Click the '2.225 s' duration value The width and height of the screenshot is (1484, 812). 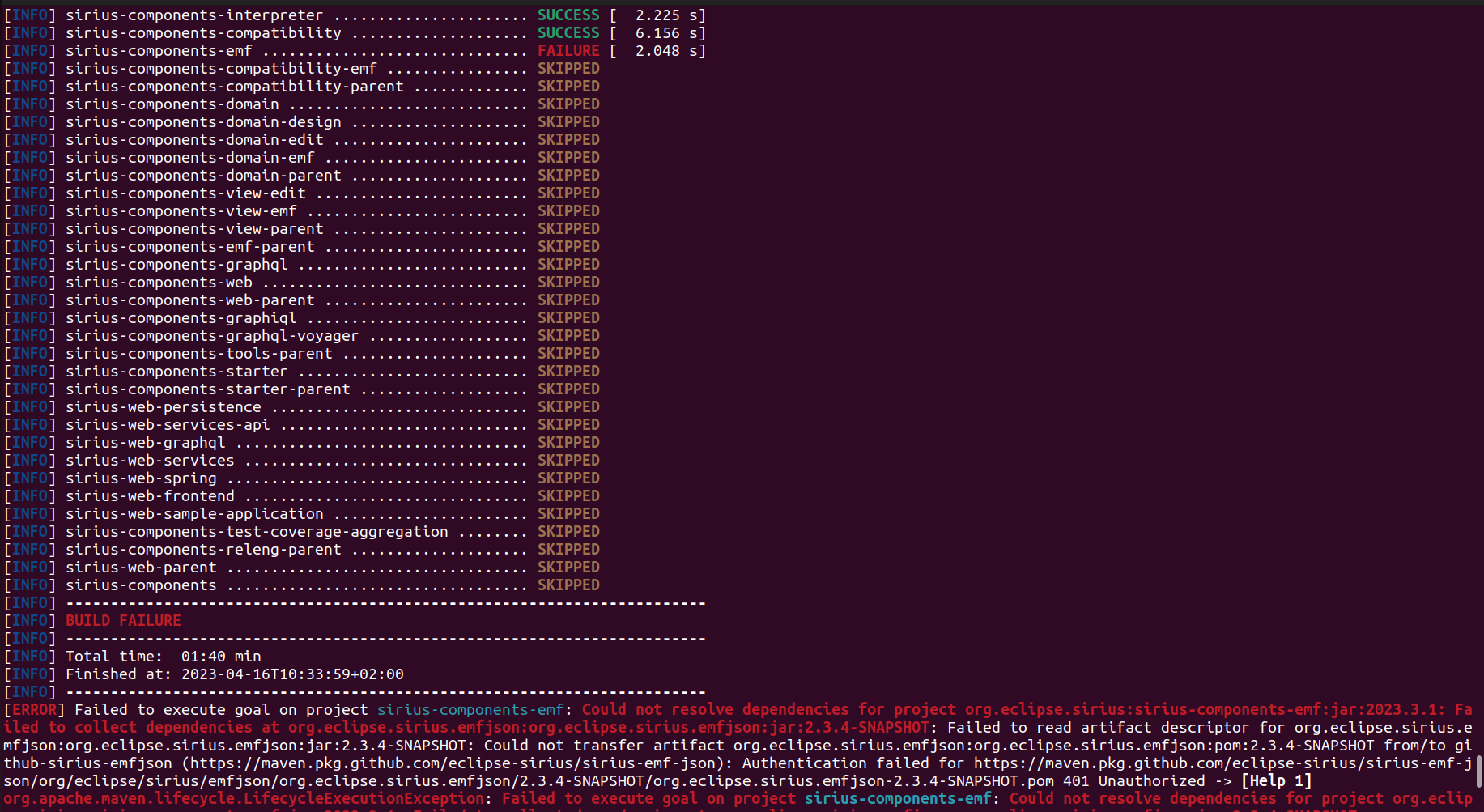point(667,15)
